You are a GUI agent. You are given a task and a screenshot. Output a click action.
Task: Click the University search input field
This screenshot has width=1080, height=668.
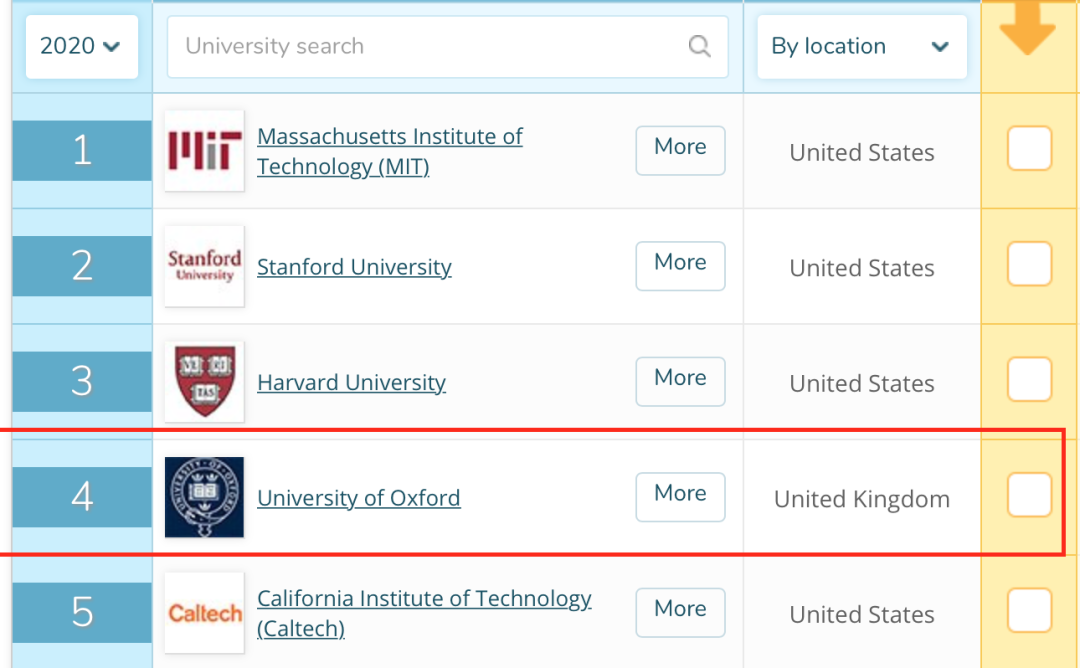(430, 46)
